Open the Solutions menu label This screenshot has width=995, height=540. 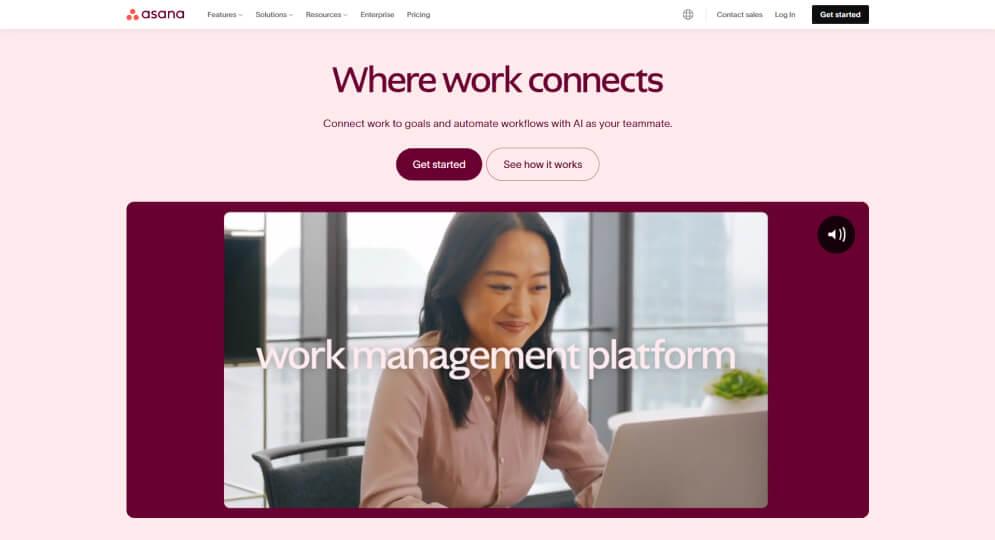[x=271, y=15]
